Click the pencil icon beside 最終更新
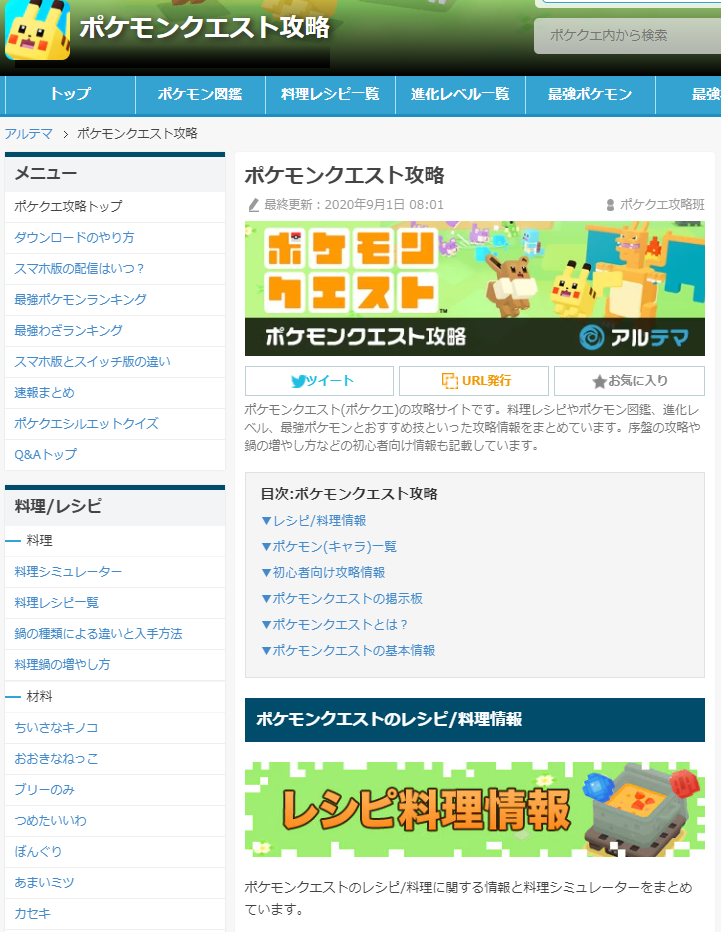The height and width of the screenshot is (932, 721). click(x=254, y=205)
